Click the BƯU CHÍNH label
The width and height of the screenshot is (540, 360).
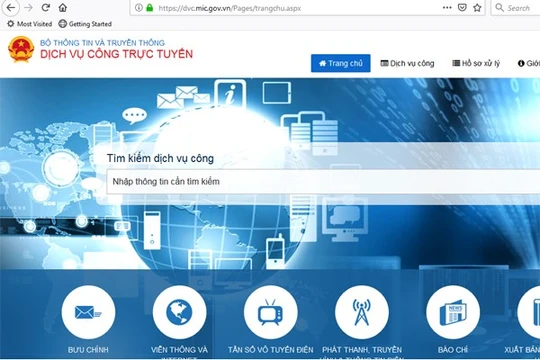[x=88, y=350]
